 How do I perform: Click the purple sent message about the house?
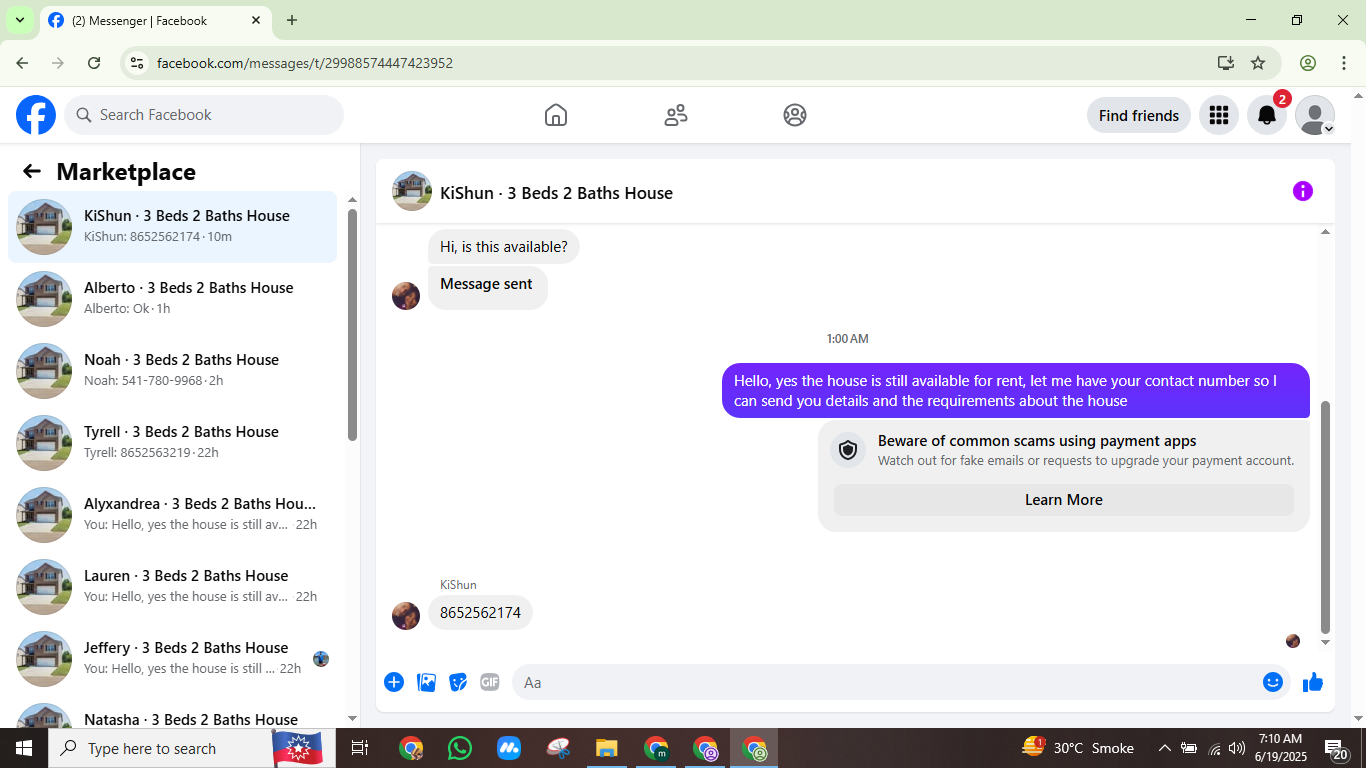[1016, 391]
